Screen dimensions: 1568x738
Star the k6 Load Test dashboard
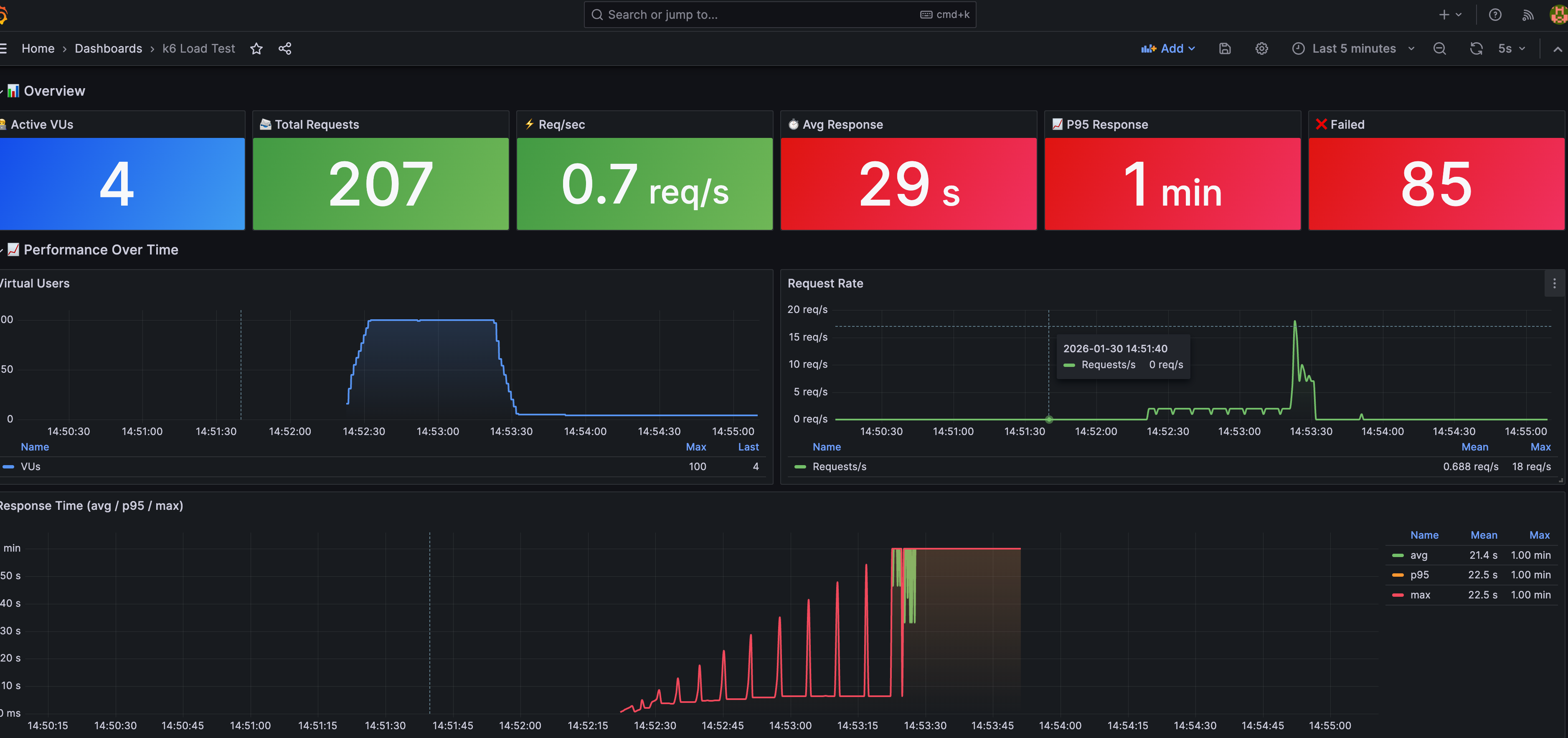(x=256, y=49)
